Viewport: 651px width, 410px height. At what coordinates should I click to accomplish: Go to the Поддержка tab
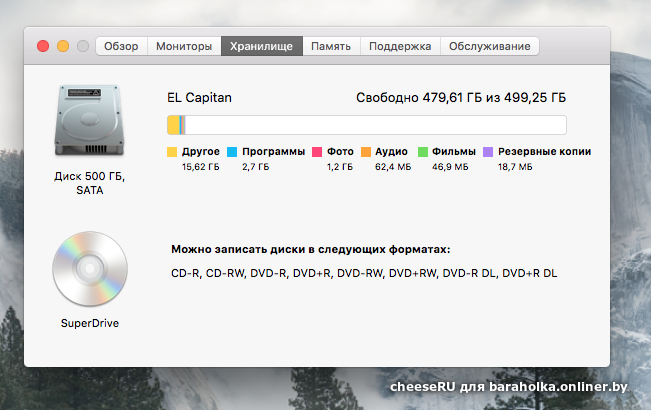click(x=400, y=46)
